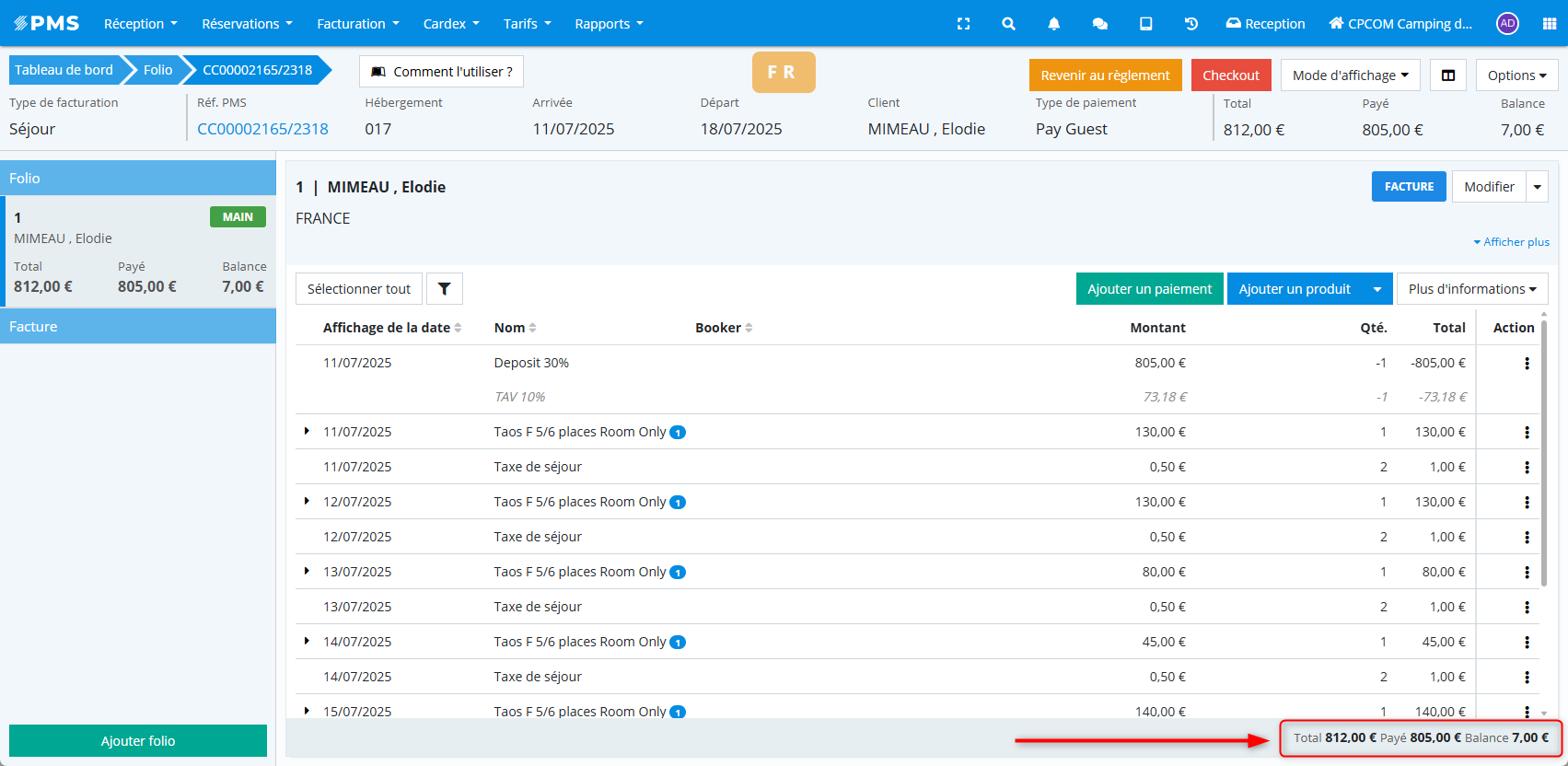Expand the 11/07/2025 Taos room row
1568x766 pixels.
pyautogui.click(x=307, y=431)
